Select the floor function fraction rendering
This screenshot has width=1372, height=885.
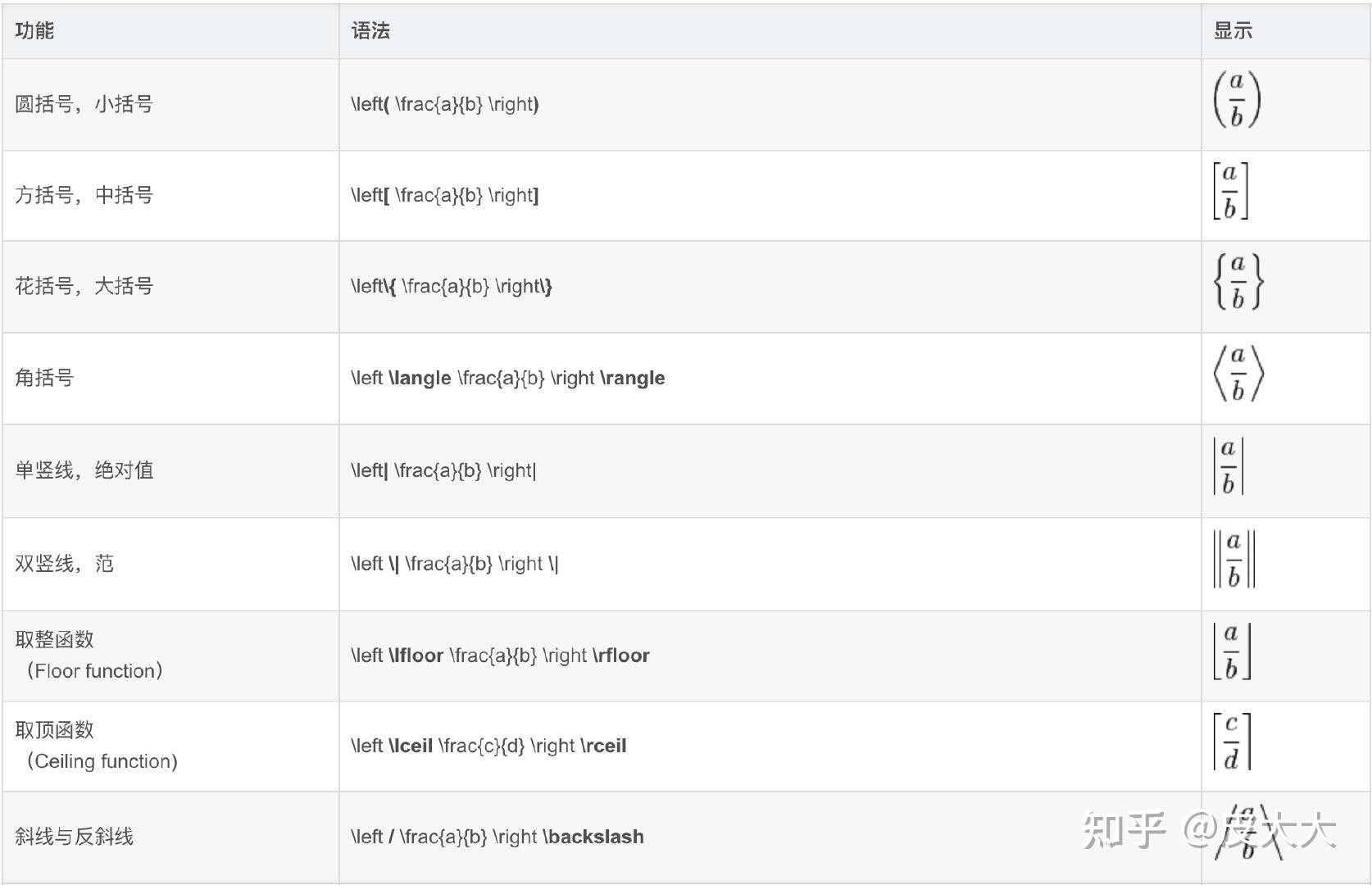click(x=1232, y=651)
